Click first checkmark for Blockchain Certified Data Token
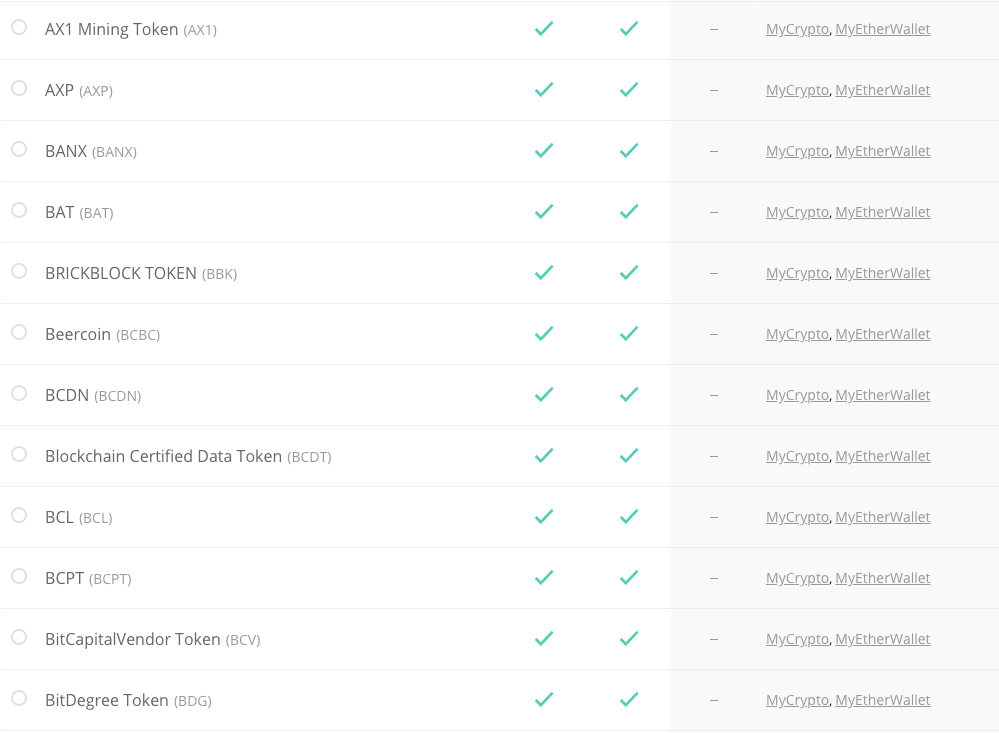Viewport: 999px width, 733px height. click(x=544, y=456)
